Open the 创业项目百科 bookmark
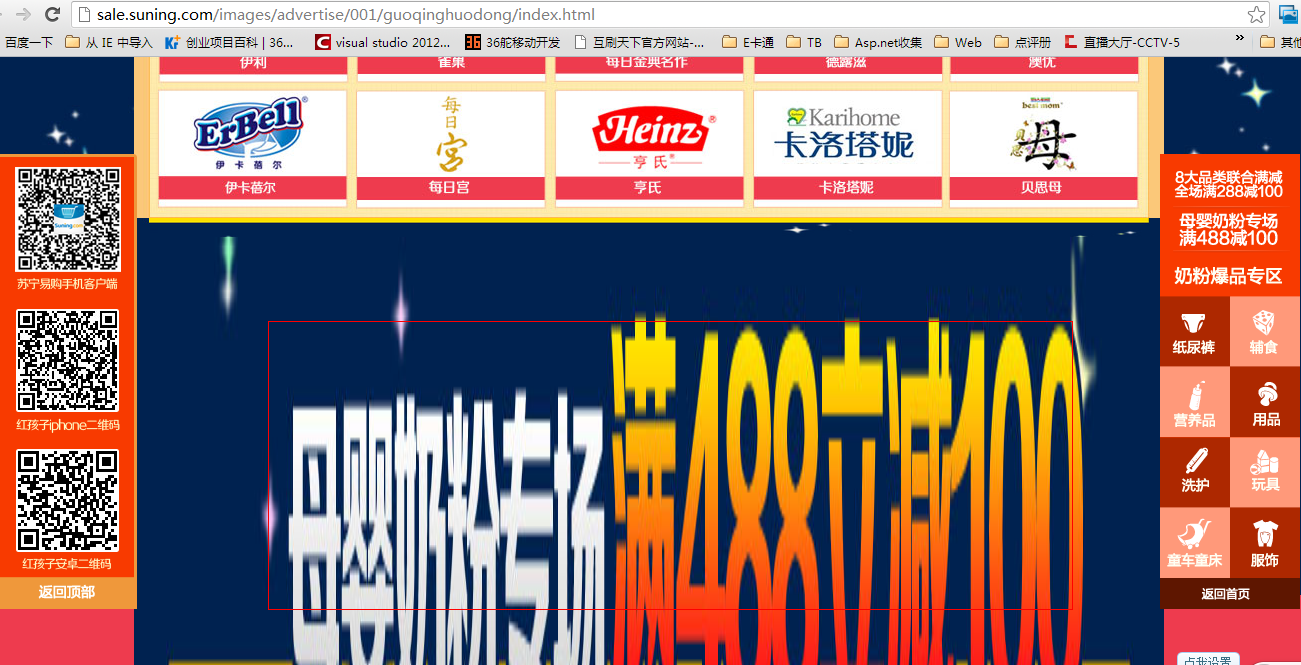Screen dimensions: 1301x665 (x=230, y=42)
